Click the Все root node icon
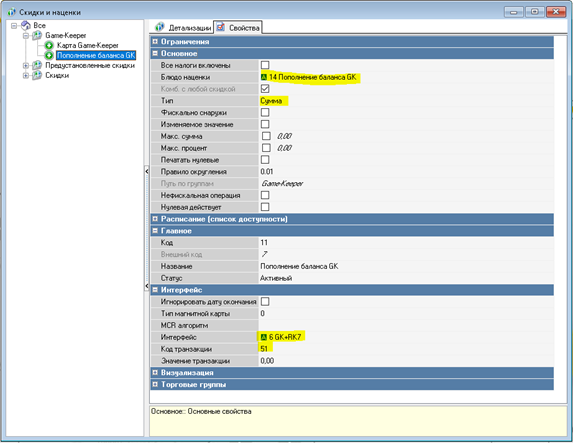The height and width of the screenshot is (443, 573). (26, 25)
